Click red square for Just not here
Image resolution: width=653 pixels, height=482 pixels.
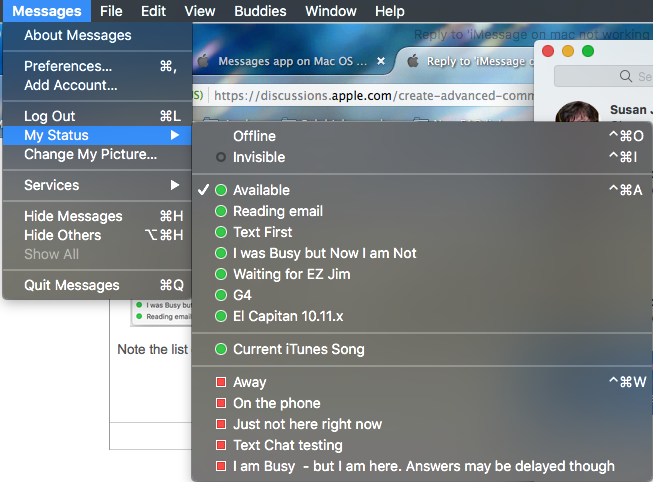tap(221, 424)
